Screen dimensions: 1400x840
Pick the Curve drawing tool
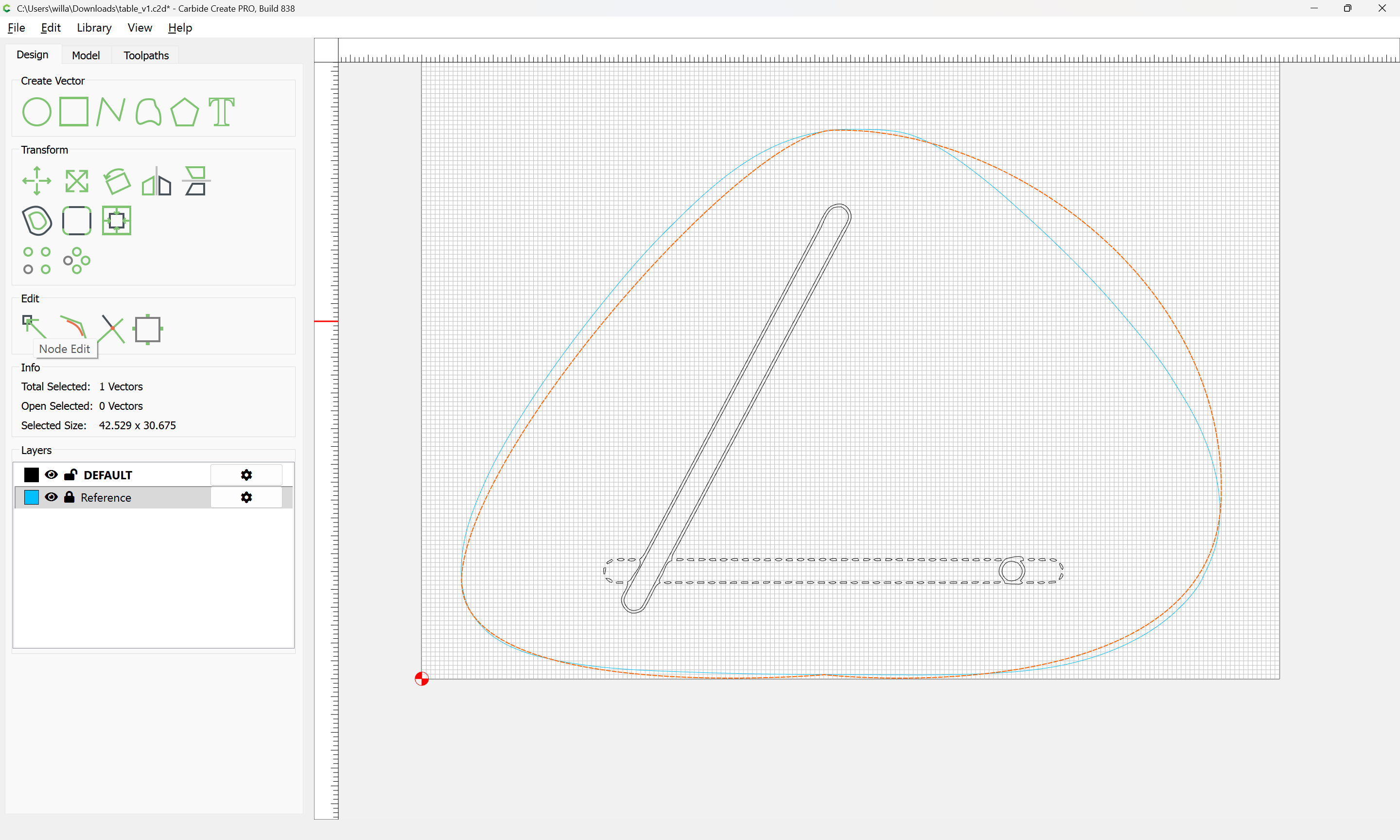pos(148,111)
